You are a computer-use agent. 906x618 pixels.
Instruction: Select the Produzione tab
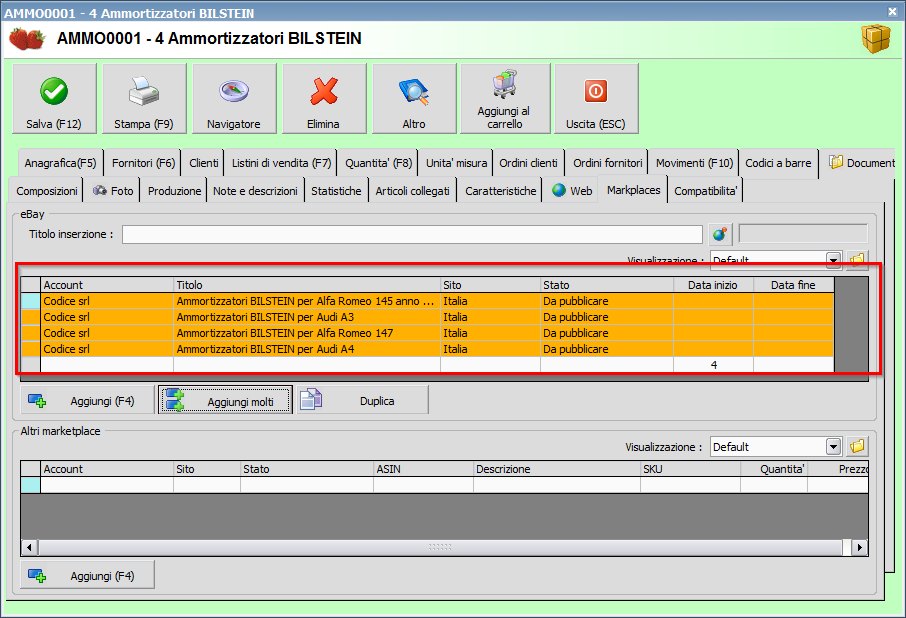[174, 191]
